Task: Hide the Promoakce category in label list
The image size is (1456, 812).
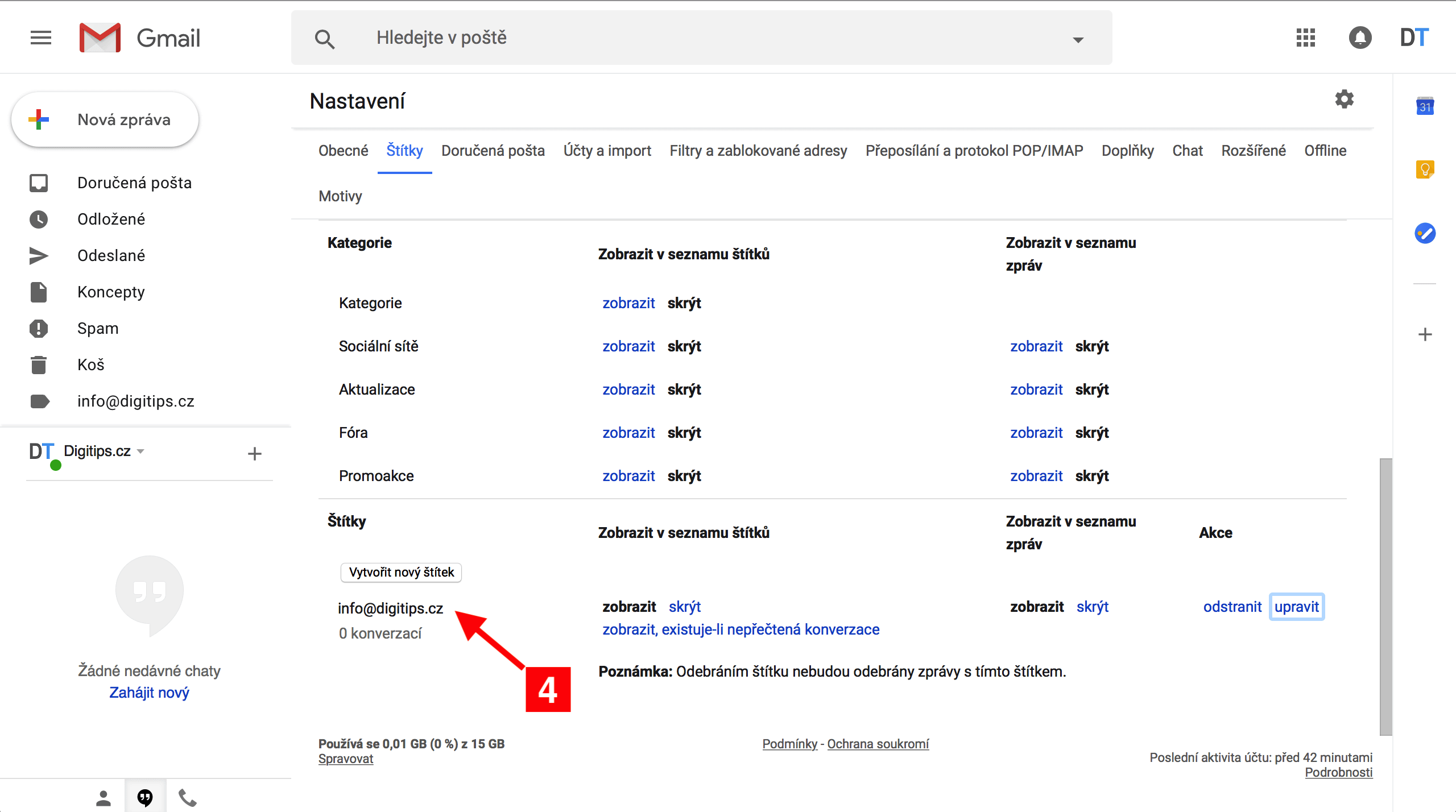Action: (684, 476)
